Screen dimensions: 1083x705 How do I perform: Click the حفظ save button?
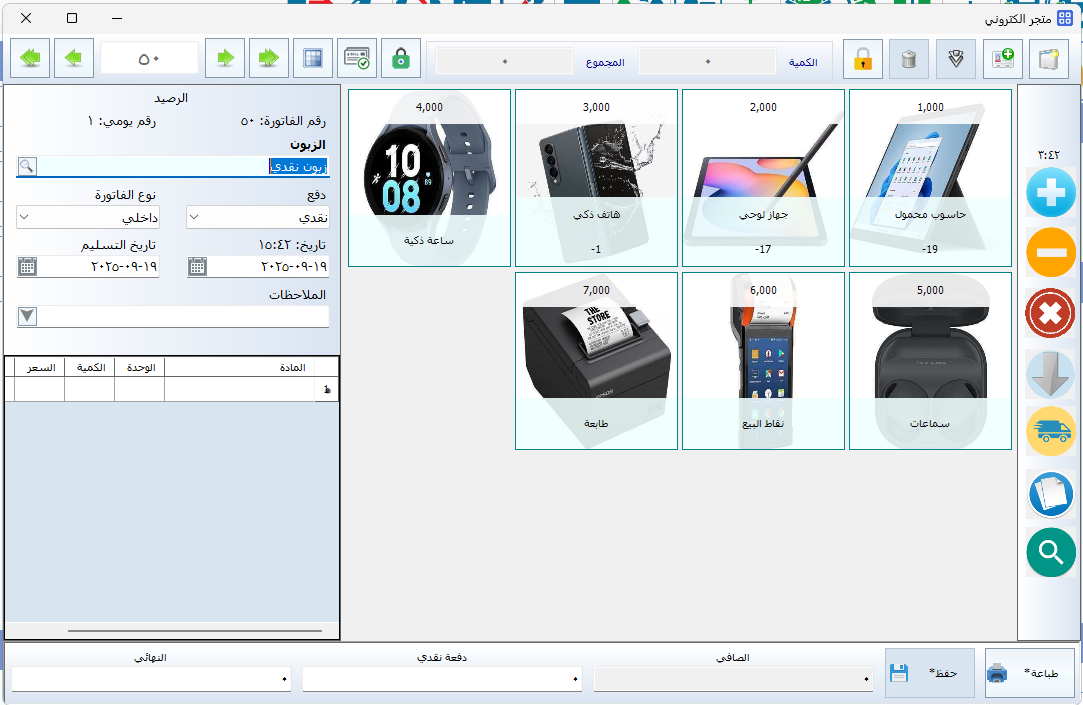click(x=929, y=673)
